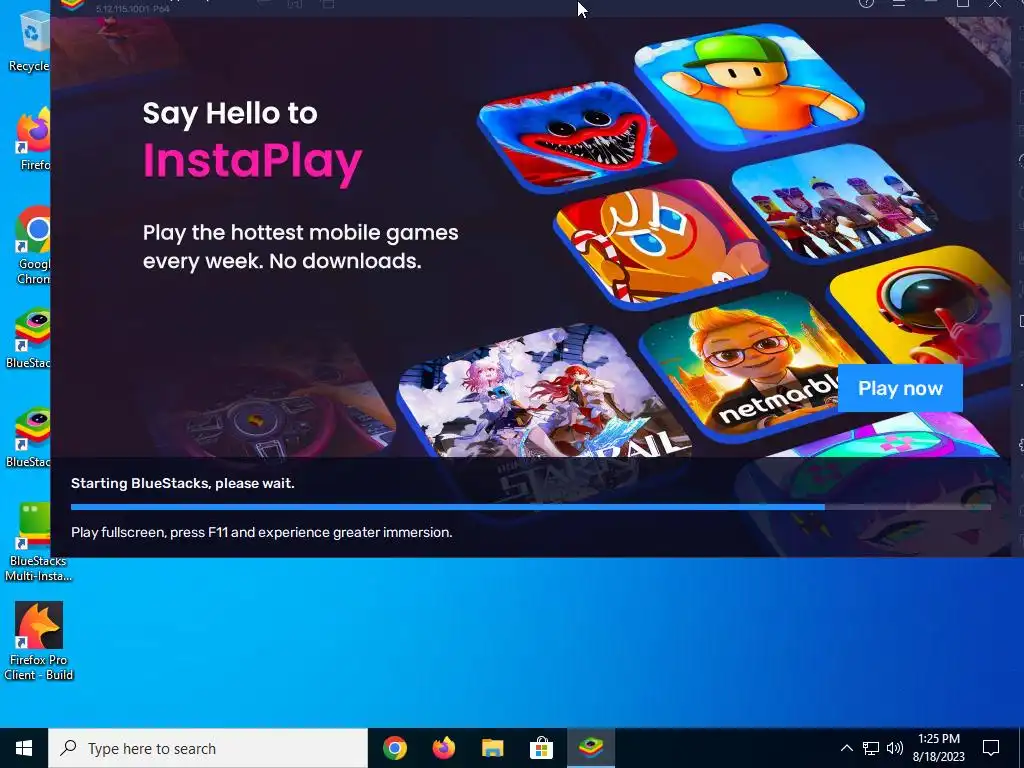Open the BlueStacks hamburger menu
This screenshot has width=1024, height=768.
coord(899,3)
